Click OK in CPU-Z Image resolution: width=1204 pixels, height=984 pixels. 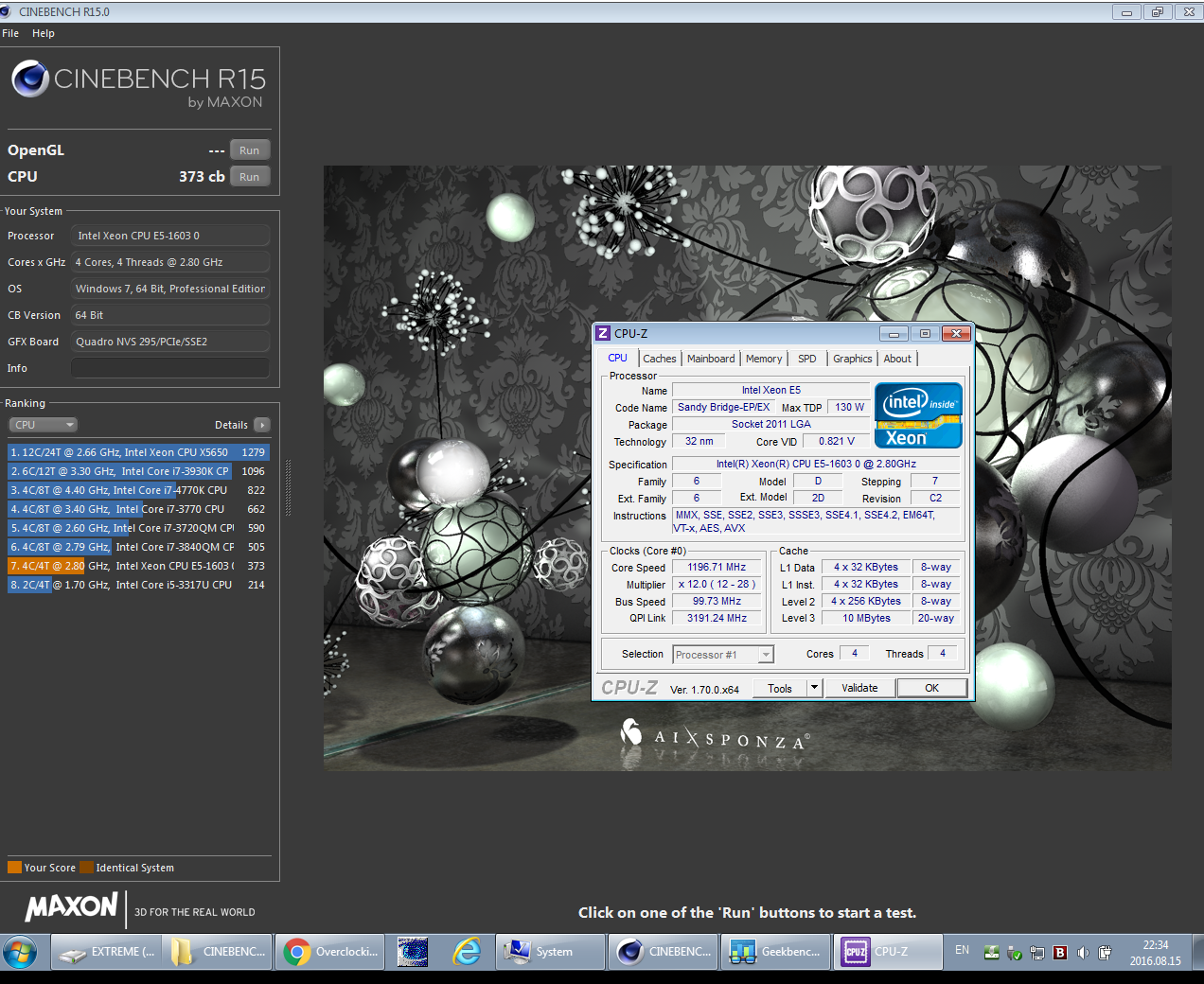coord(931,688)
